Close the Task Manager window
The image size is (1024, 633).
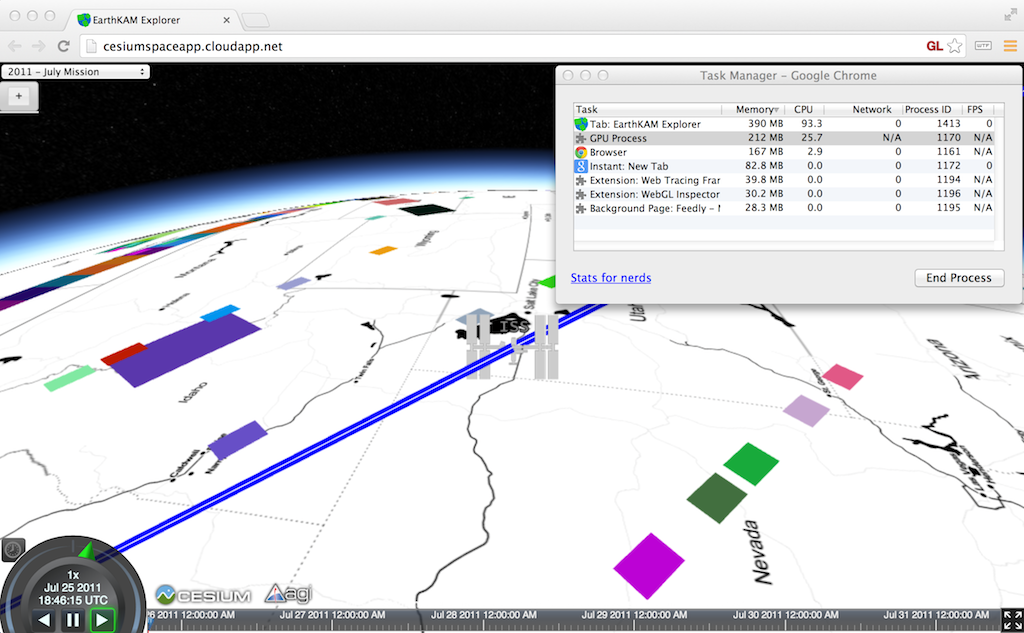(568, 76)
